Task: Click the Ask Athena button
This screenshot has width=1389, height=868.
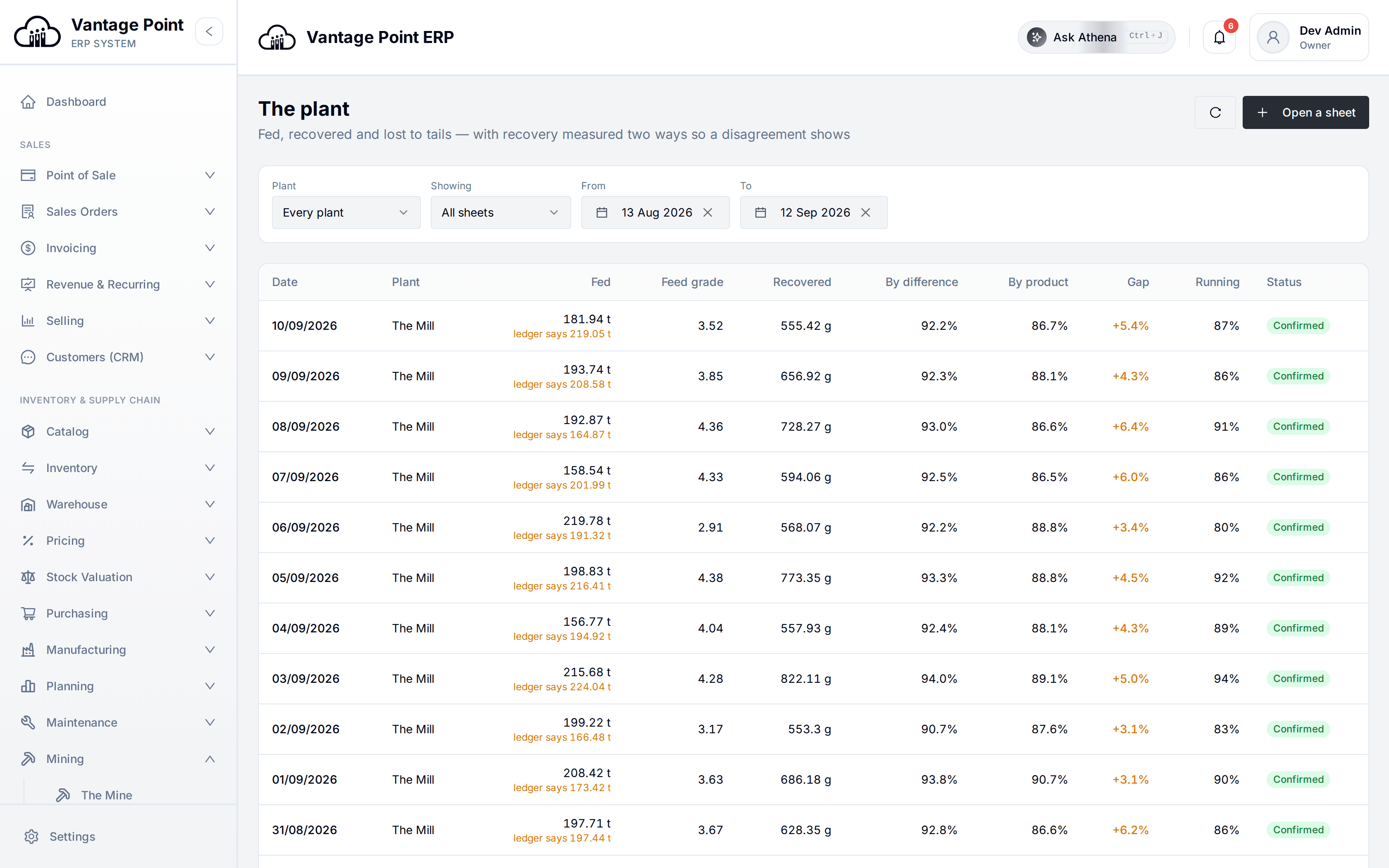Action: tap(1096, 37)
